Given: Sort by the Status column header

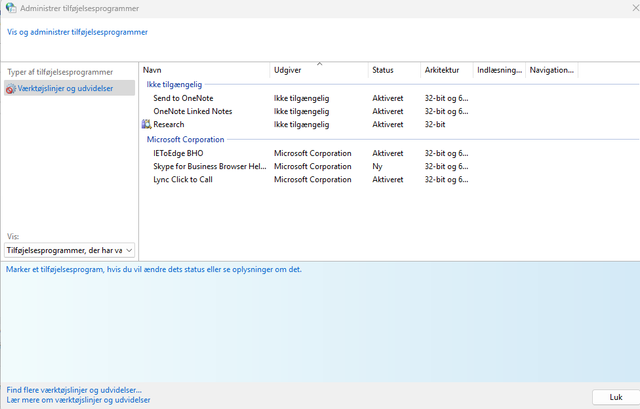Looking at the screenshot, I should click(x=394, y=70).
